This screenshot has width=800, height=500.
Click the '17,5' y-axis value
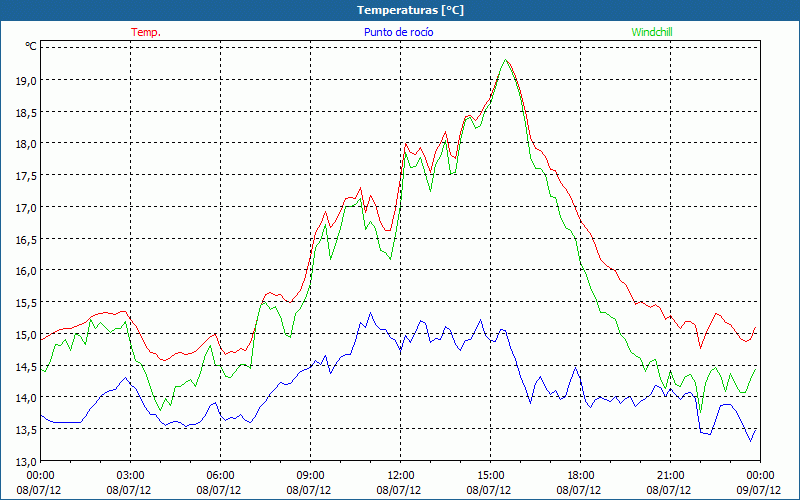(x=26, y=176)
